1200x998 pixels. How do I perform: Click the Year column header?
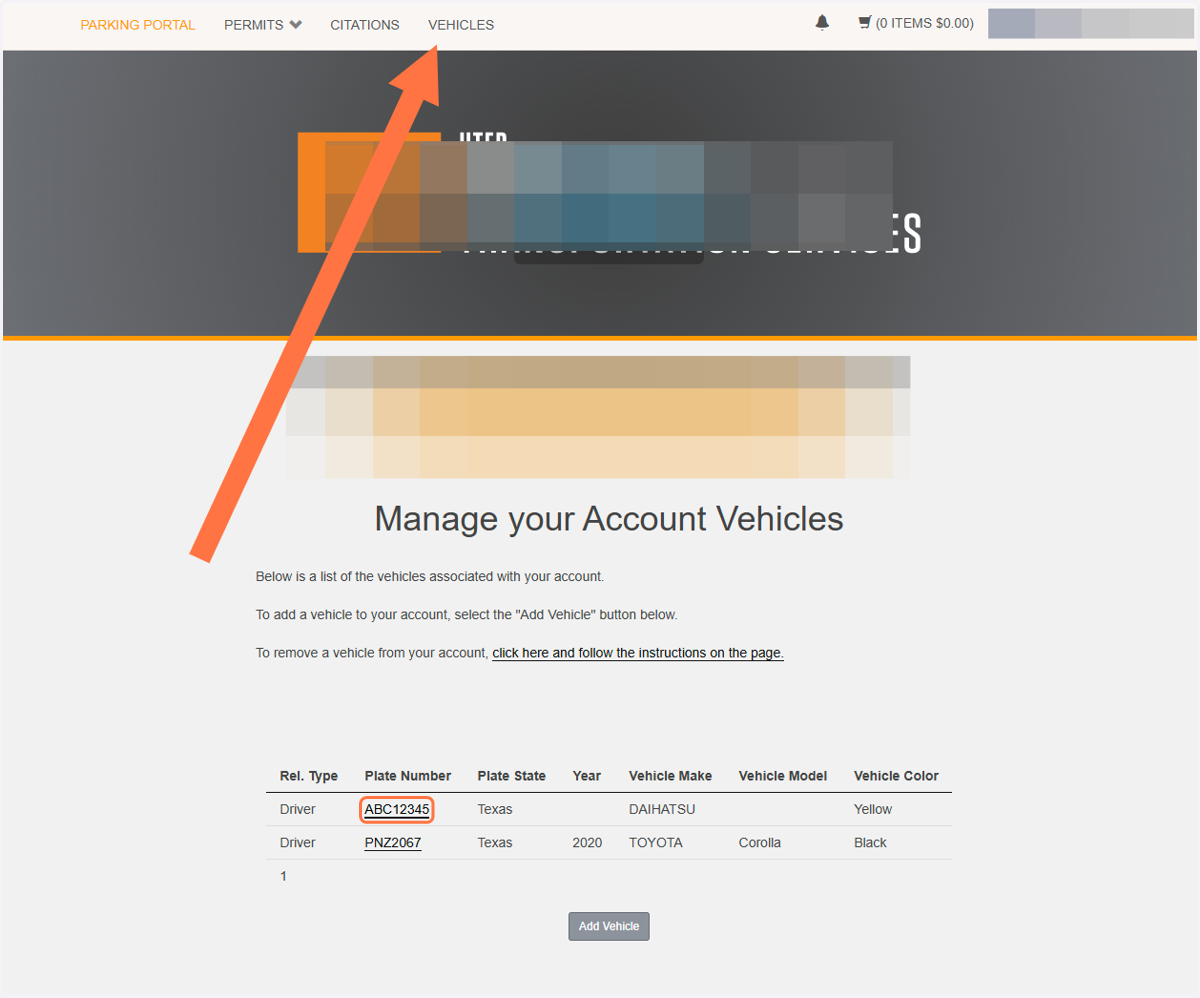coord(587,776)
